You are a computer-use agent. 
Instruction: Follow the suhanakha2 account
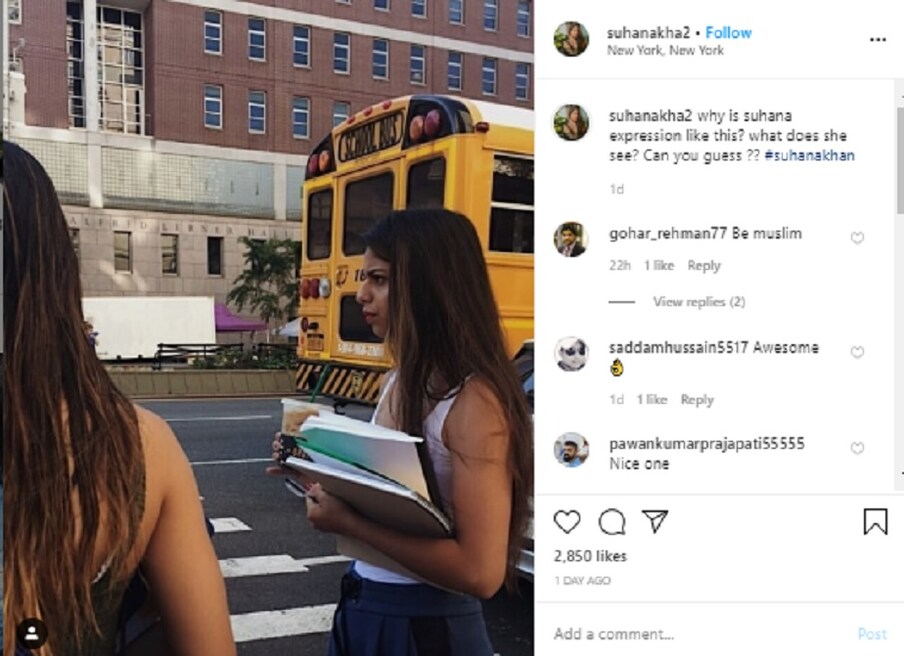(x=728, y=33)
